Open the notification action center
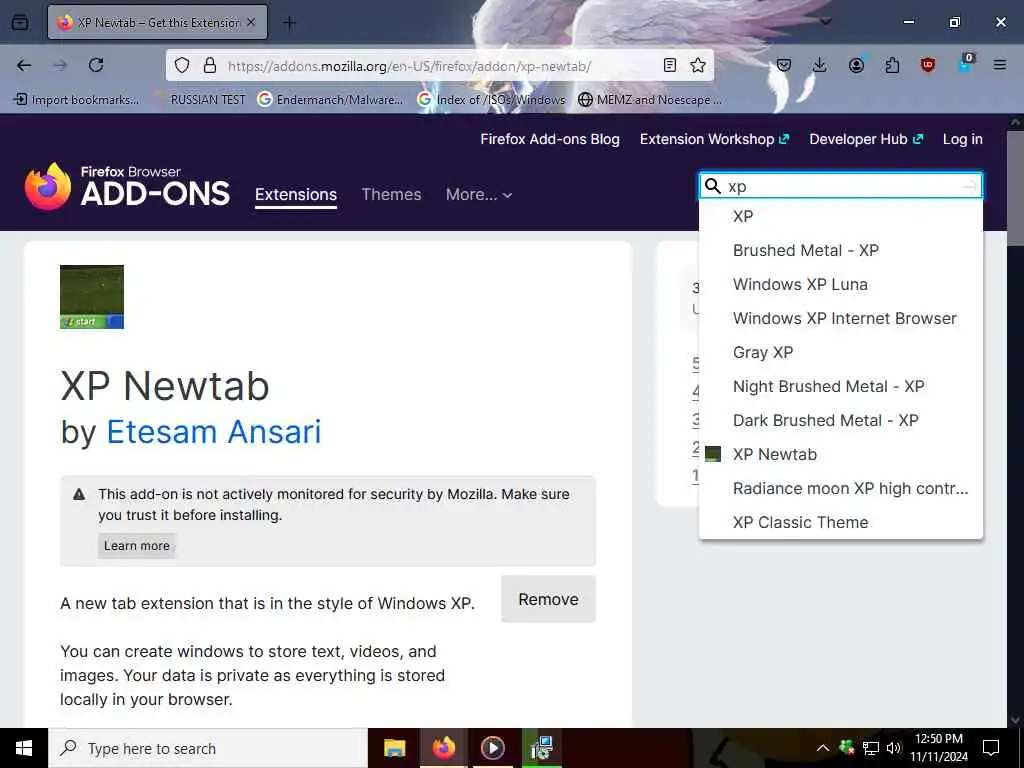1024x768 pixels. [991, 748]
